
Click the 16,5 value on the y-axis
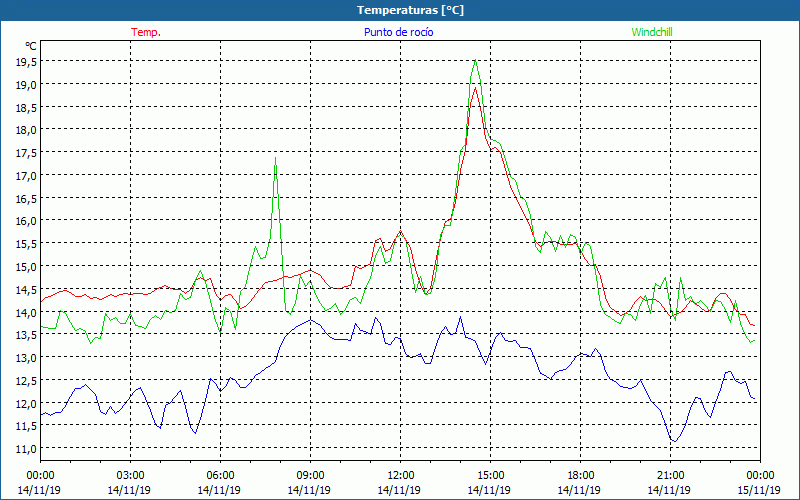tap(27, 198)
